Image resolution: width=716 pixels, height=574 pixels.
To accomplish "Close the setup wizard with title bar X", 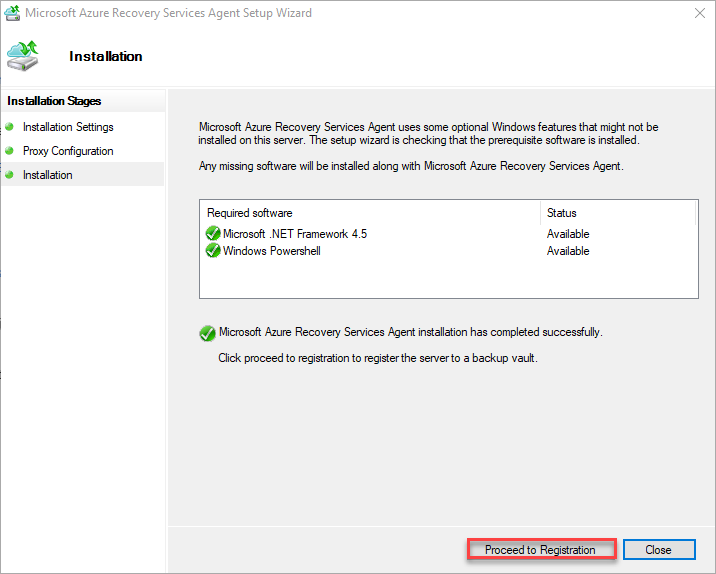I will coord(695,14).
